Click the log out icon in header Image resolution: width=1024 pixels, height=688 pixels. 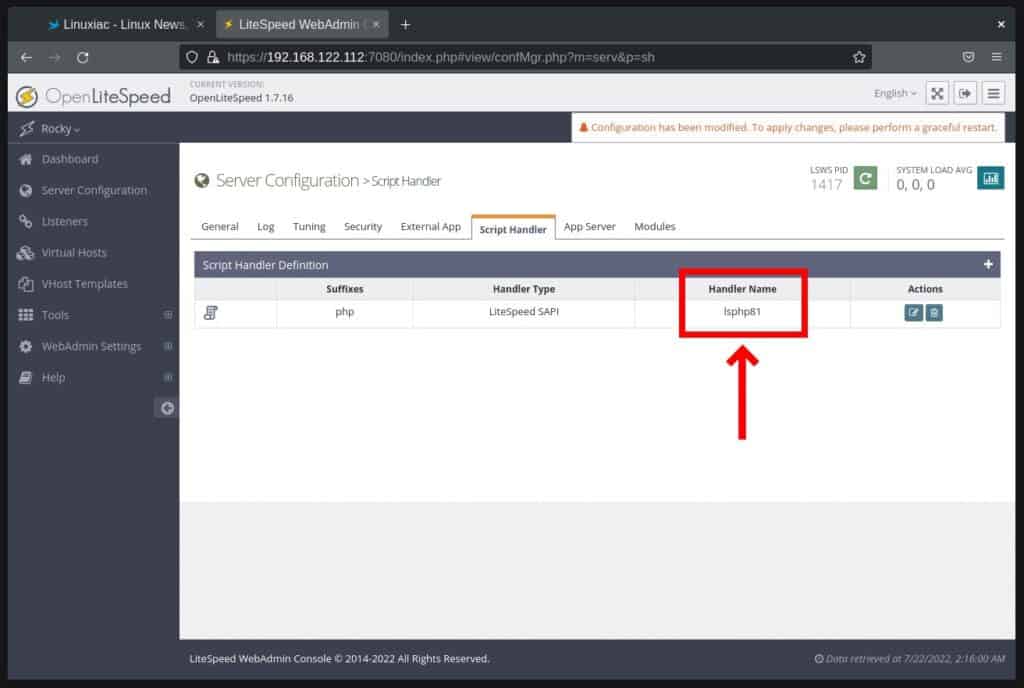[x=965, y=94]
